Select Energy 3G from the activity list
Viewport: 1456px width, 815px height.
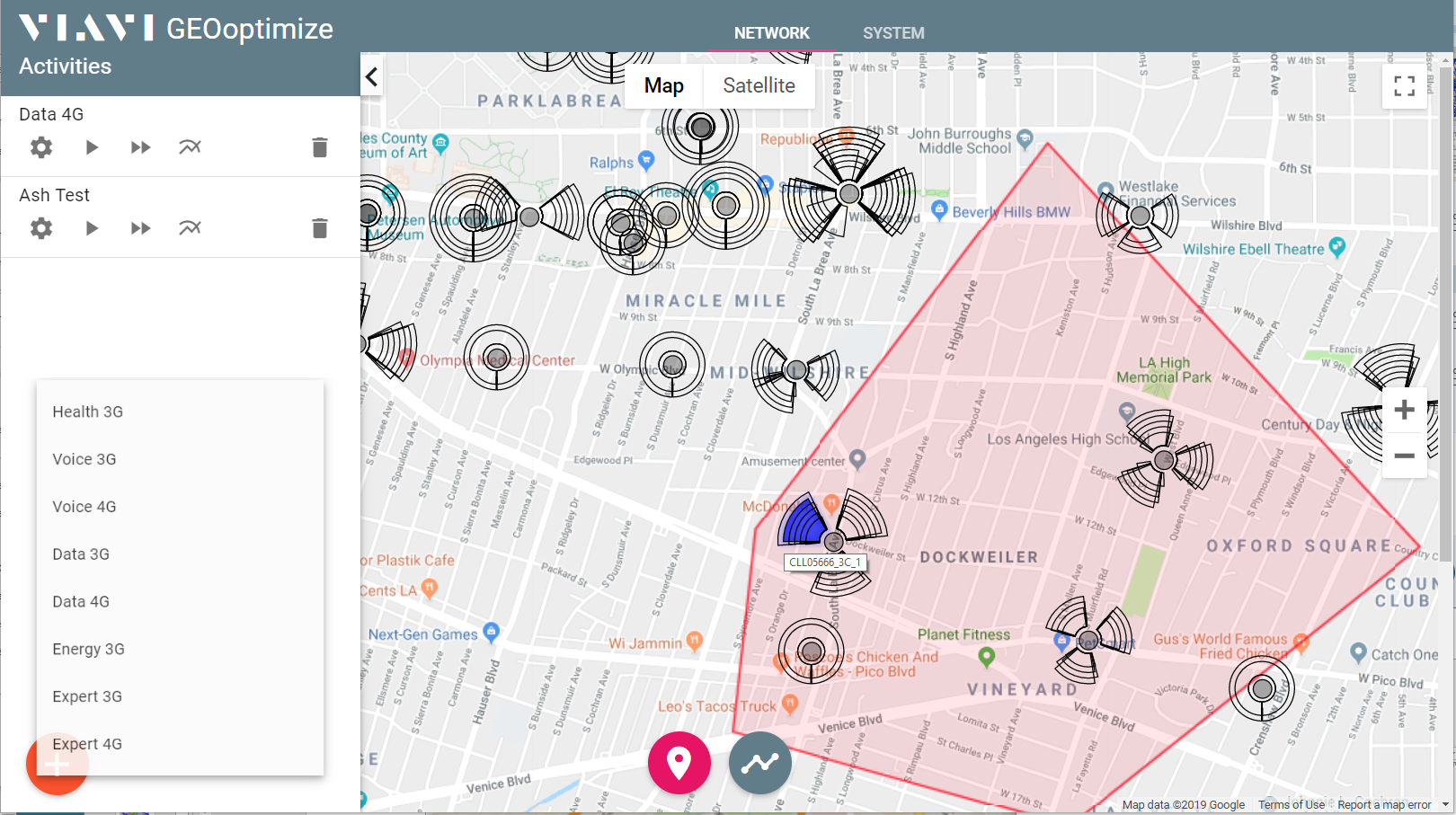[88, 649]
